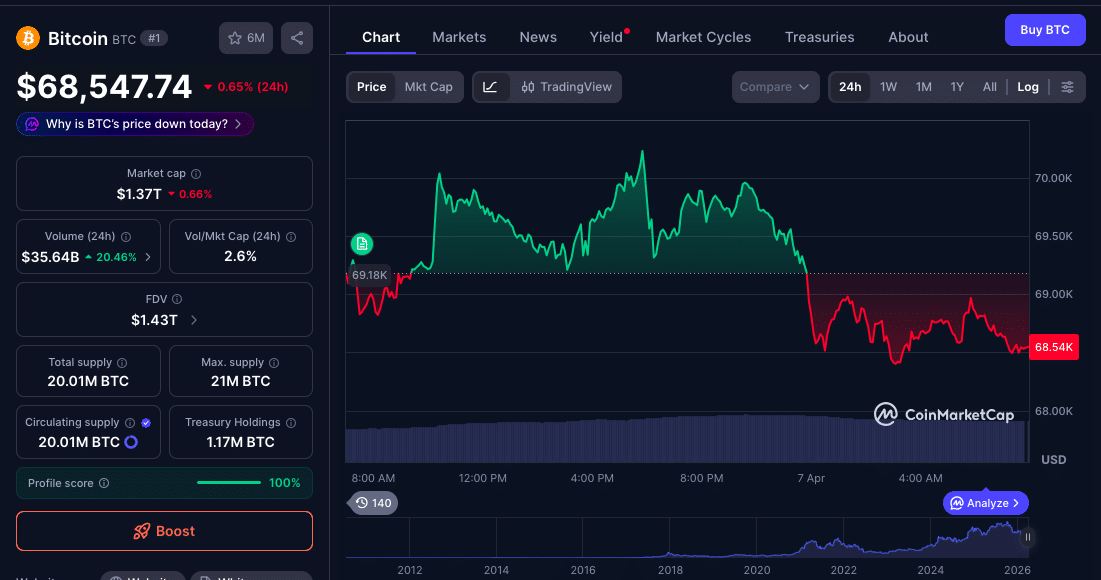The width and height of the screenshot is (1101, 580).
Task: Open the share icon next to watchlist
Action: [296, 37]
